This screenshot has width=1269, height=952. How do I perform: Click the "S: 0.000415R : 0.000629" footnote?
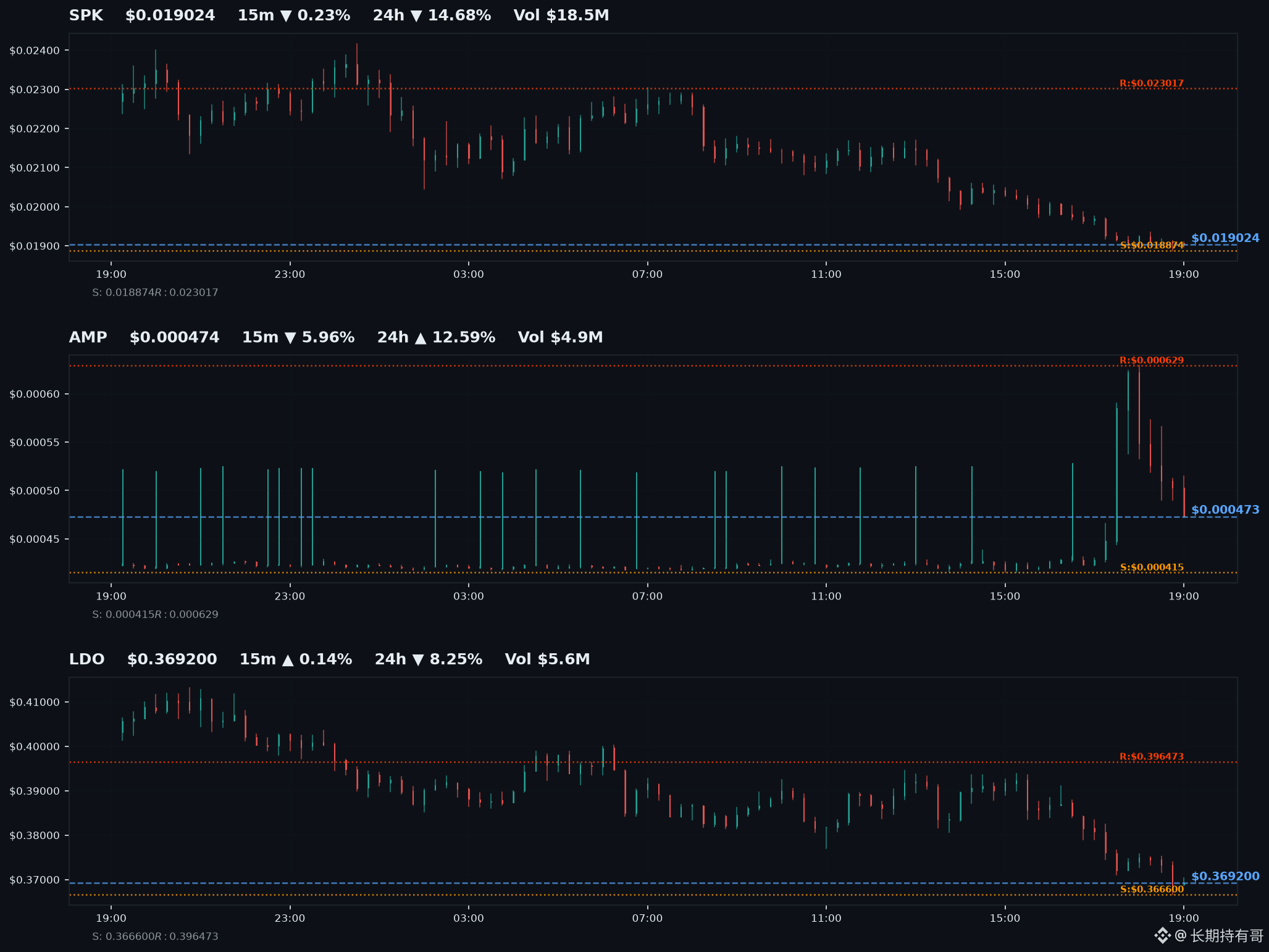(x=155, y=615)
